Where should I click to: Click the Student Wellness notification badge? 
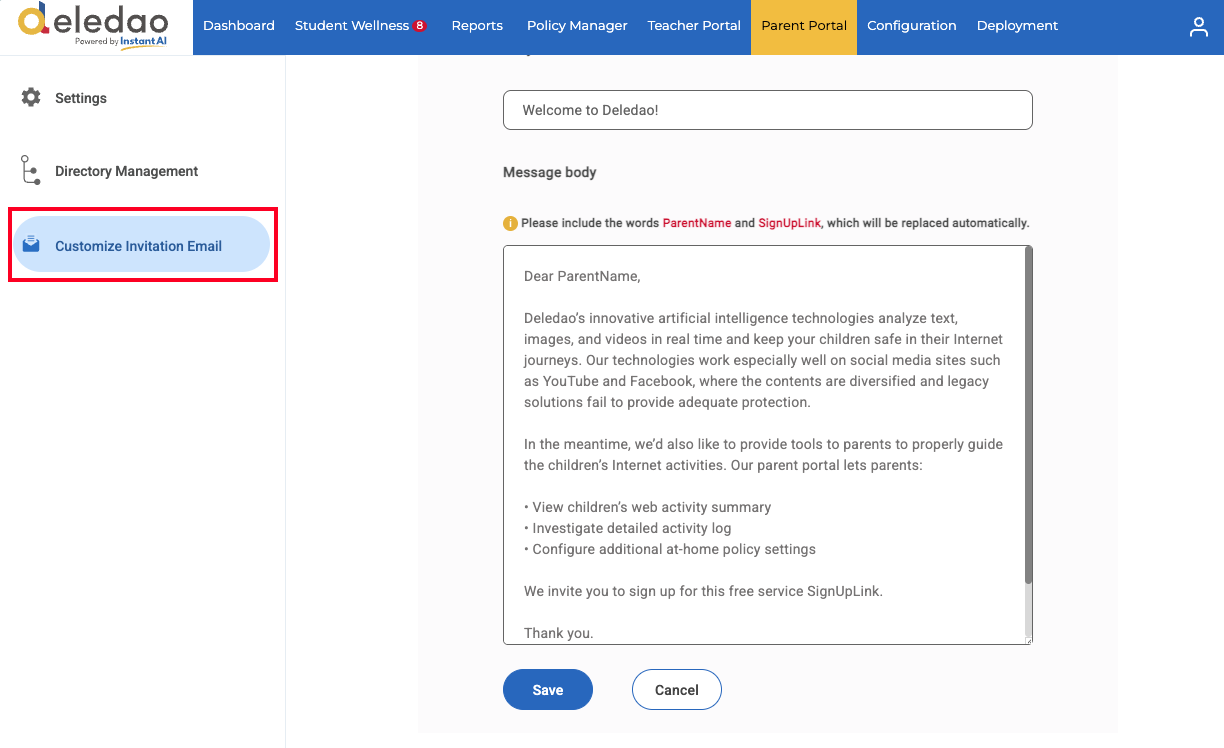pos(420,26)
